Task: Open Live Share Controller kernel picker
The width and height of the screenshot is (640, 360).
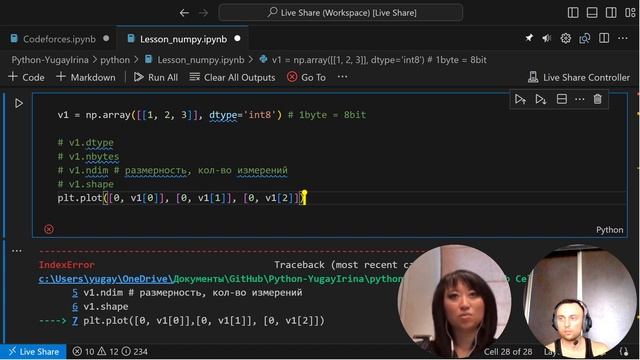Action: pyautogui.click(x=579, y=77)
